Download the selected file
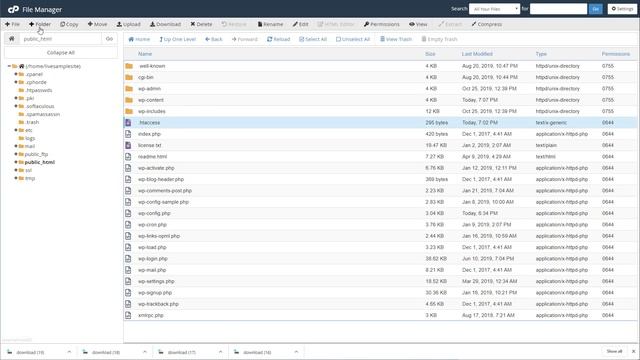Image resolution: width=640 pixels, height=360 pixels. tap(165, 24)
